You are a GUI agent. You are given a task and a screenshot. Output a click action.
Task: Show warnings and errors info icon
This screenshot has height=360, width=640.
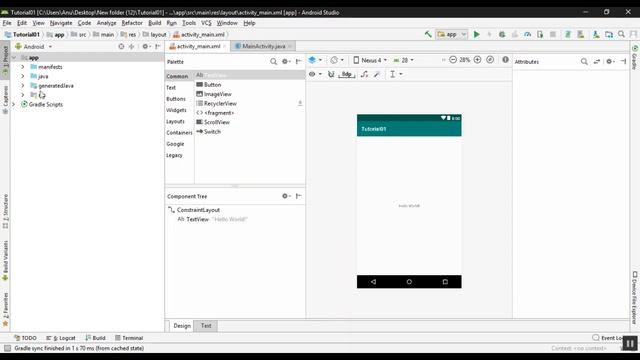(505, 60)
